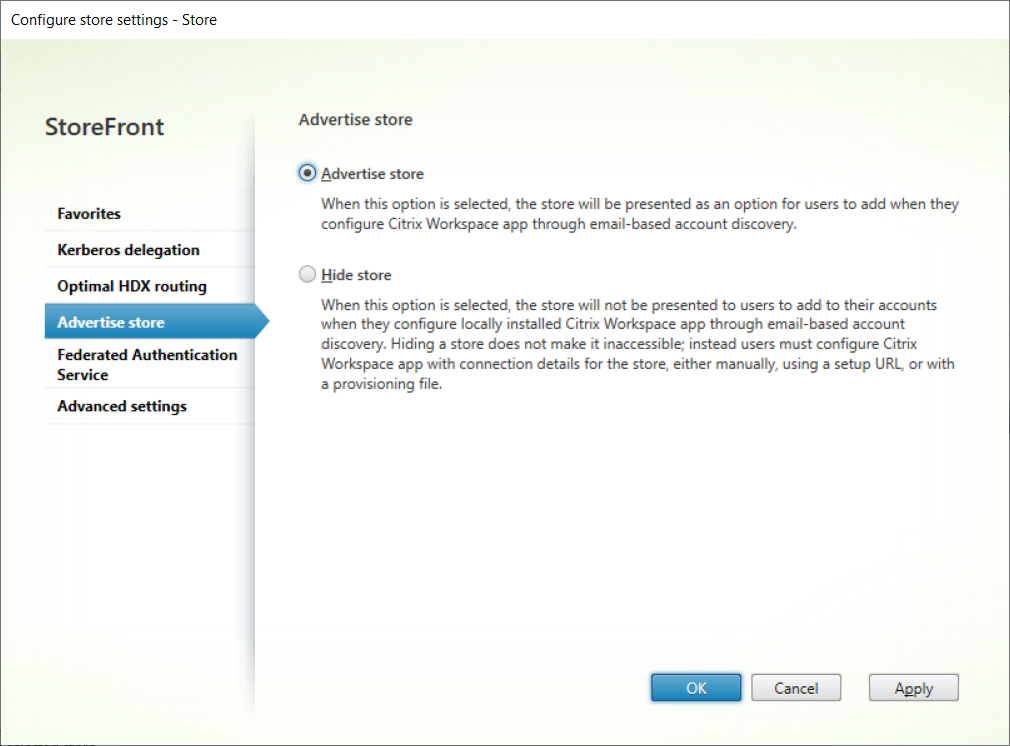Open the Favorites settings tab
This screenshot has width=1010, height=746.
(89, 214)
